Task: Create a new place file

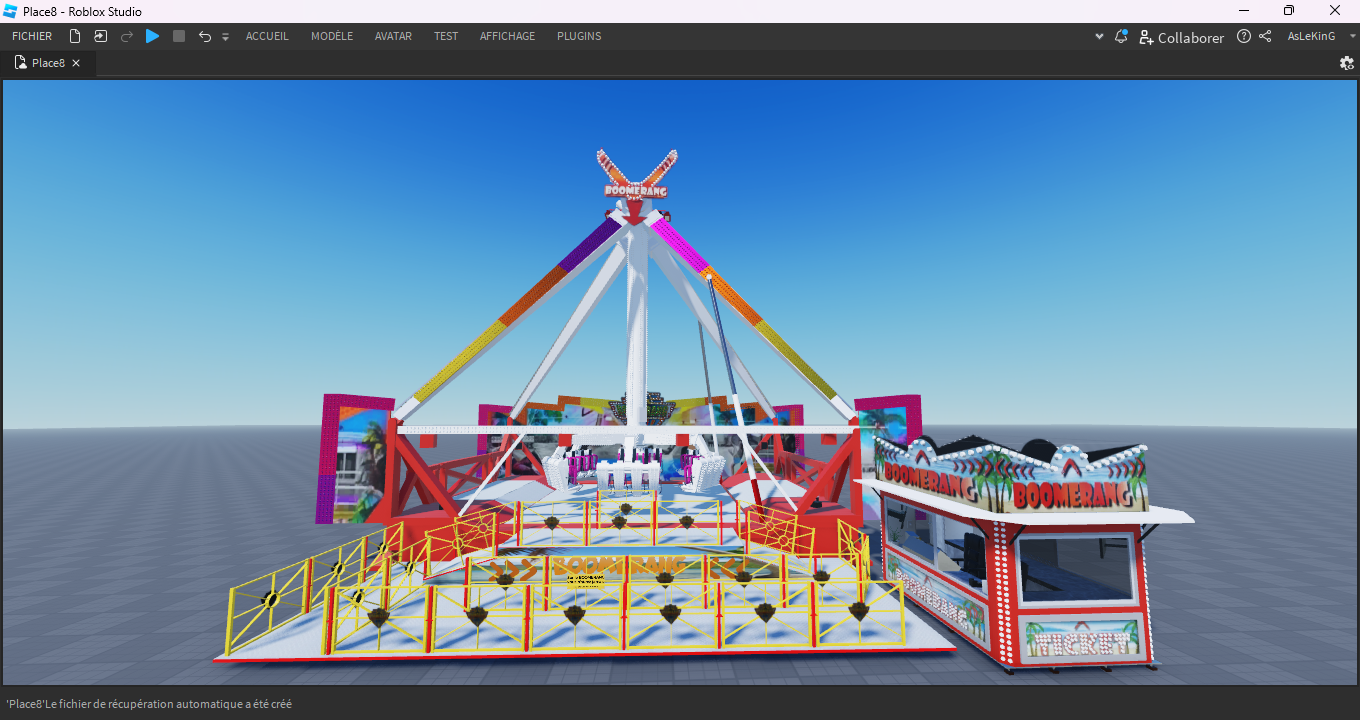Action: 75,36
